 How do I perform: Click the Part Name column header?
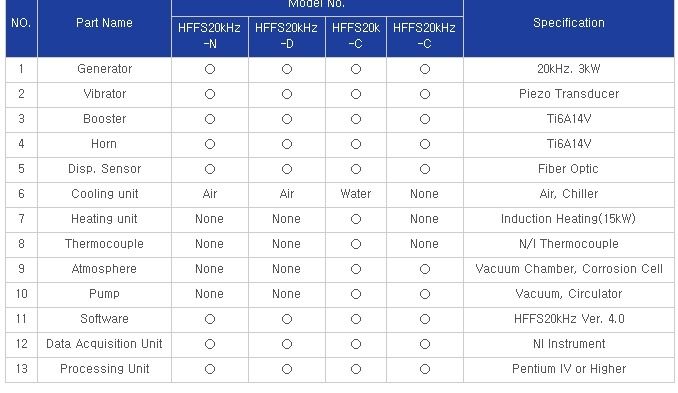104,23
